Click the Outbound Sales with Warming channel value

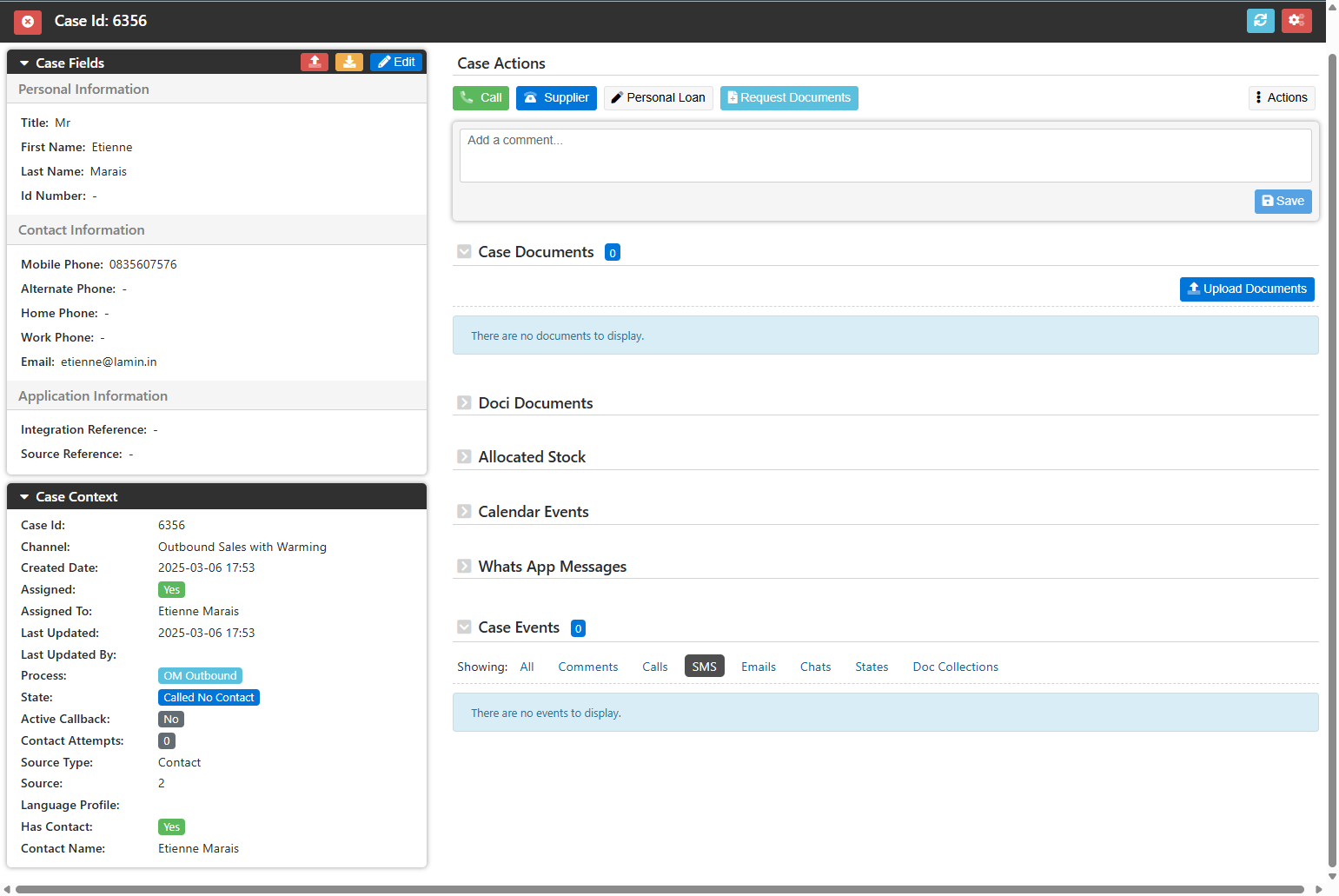pos(242,548)
